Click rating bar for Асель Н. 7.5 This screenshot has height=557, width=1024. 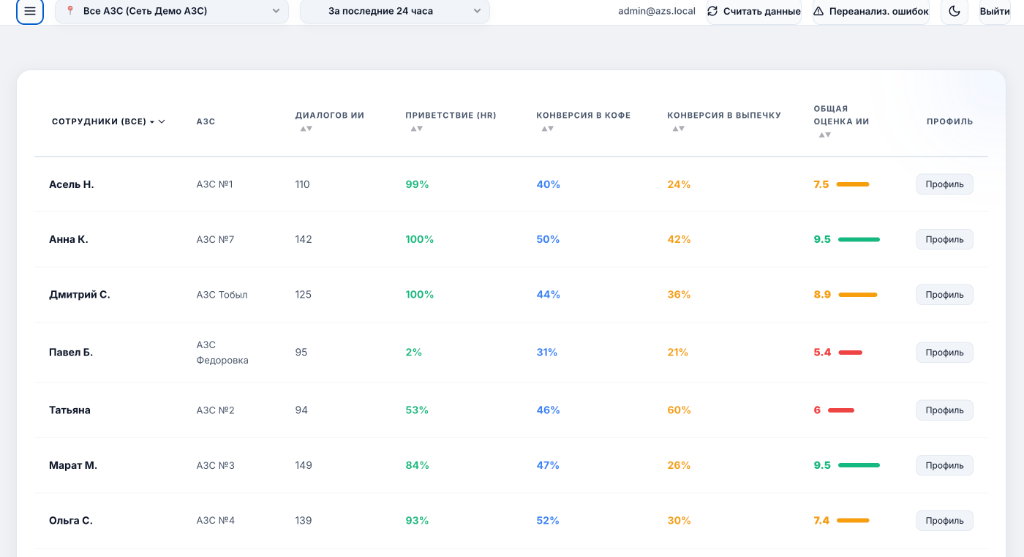tap(853, 184)
